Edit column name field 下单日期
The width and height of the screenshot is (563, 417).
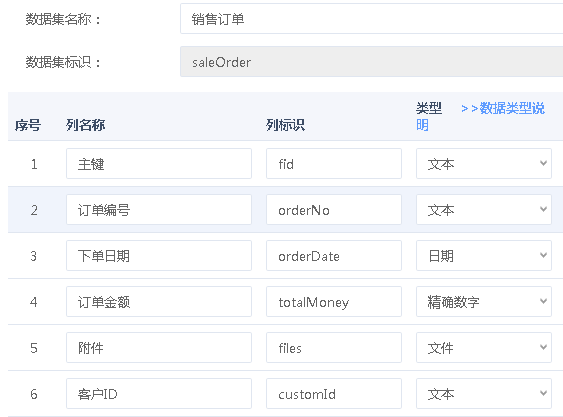(x=159, y=256)
